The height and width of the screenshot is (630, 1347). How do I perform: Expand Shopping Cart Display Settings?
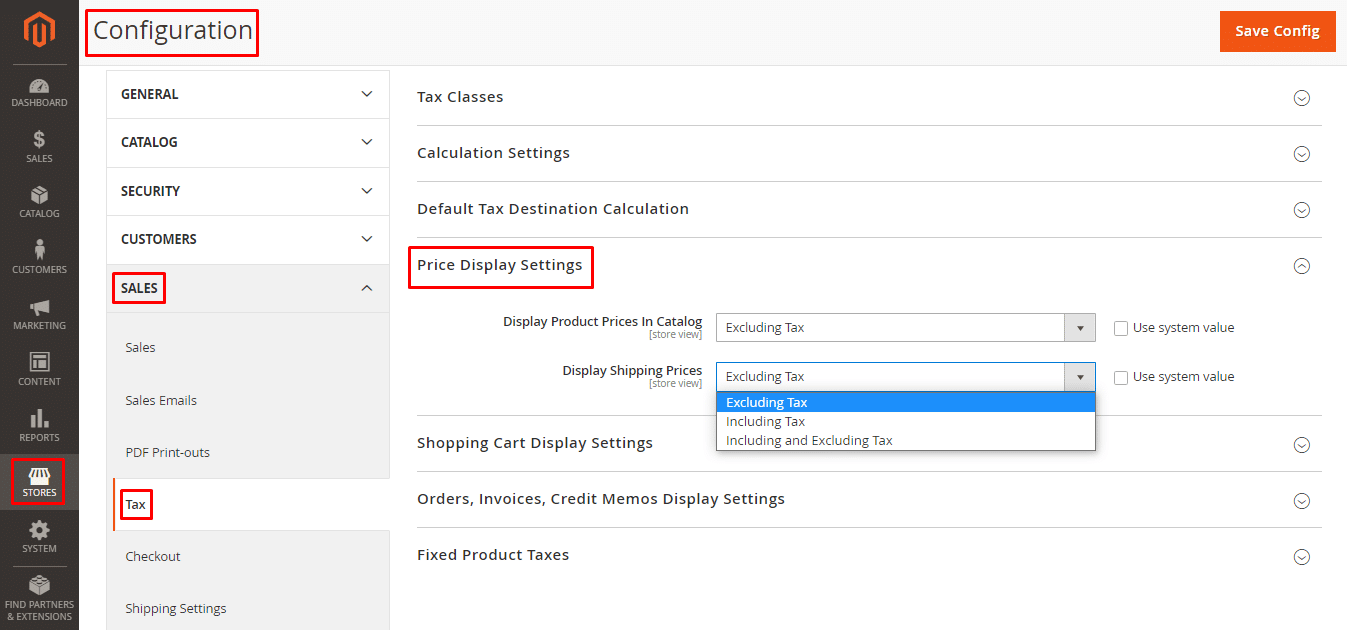(x=1301, y=444)
